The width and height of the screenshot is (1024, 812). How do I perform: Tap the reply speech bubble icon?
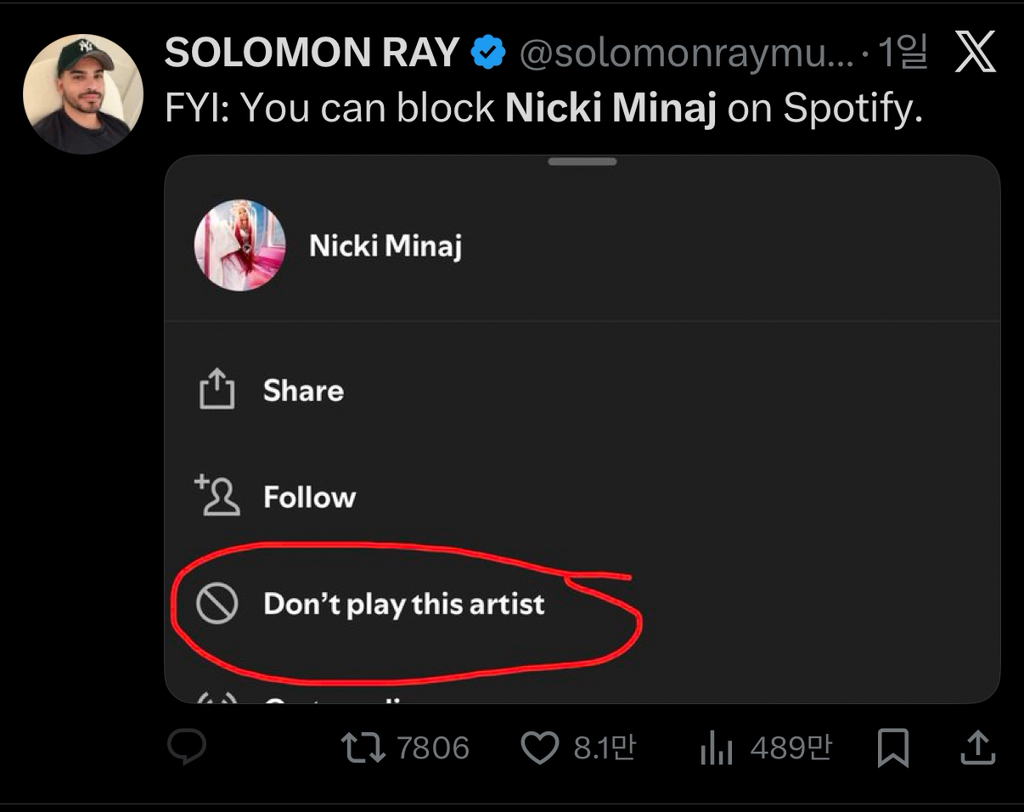(x=186, y=746)
